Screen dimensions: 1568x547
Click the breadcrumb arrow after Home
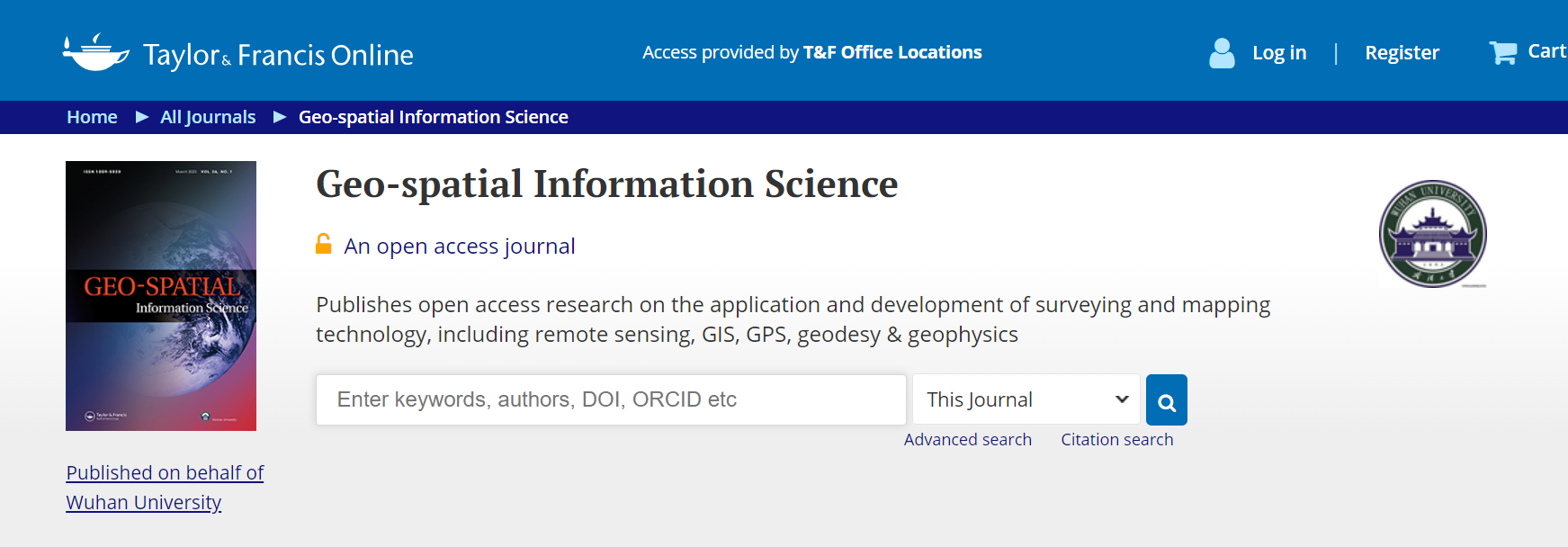coord(141,117)
